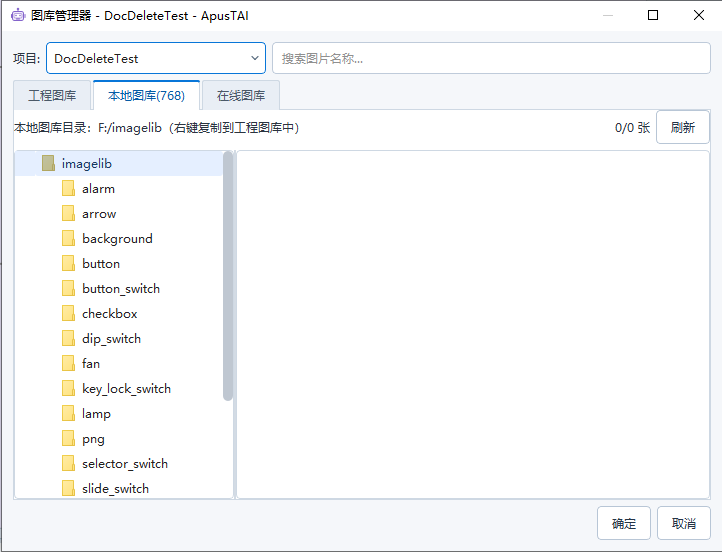The width and height of the screenshot is (722, 552).
Task: Click the button folder icon
Action: pyautogui.click(x=69, y=263)
